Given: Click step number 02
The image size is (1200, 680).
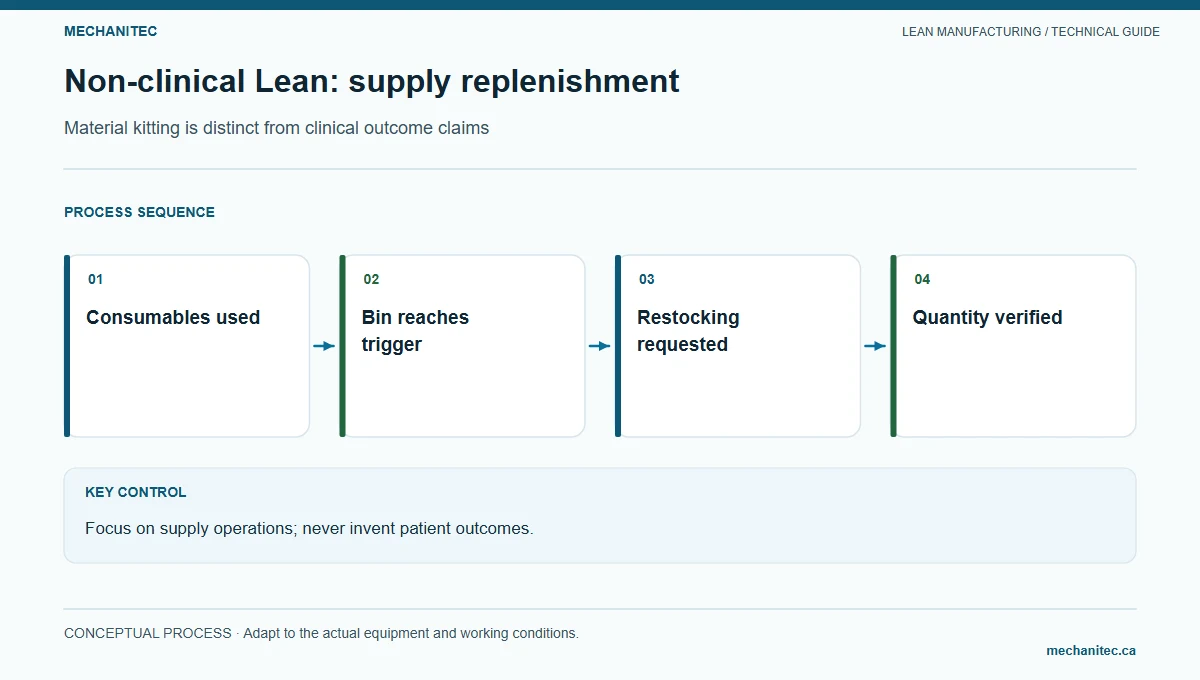Looking at the screenshot, I should point(371,279).
